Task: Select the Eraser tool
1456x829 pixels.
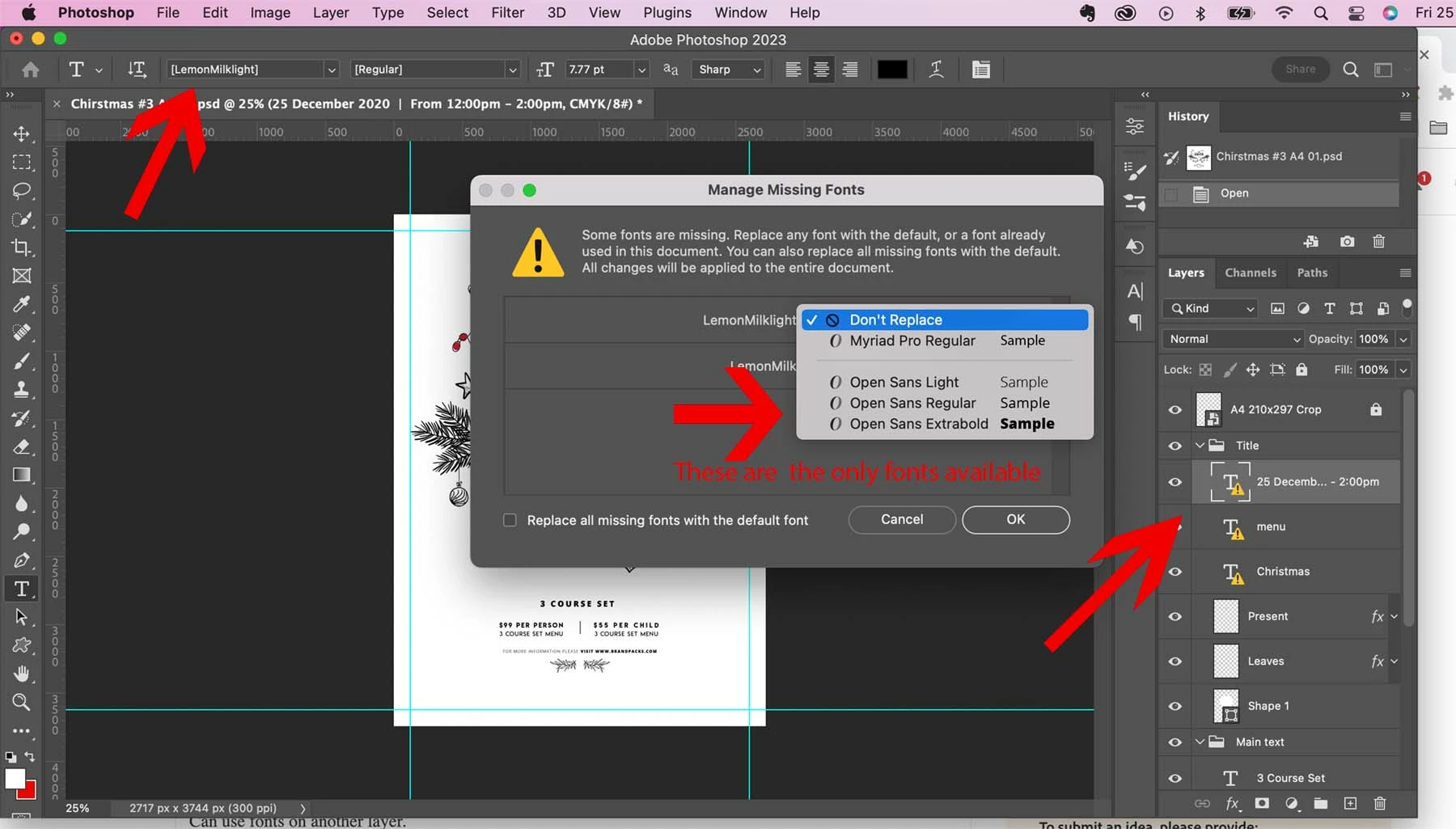Action: click(x=22, y=446)
